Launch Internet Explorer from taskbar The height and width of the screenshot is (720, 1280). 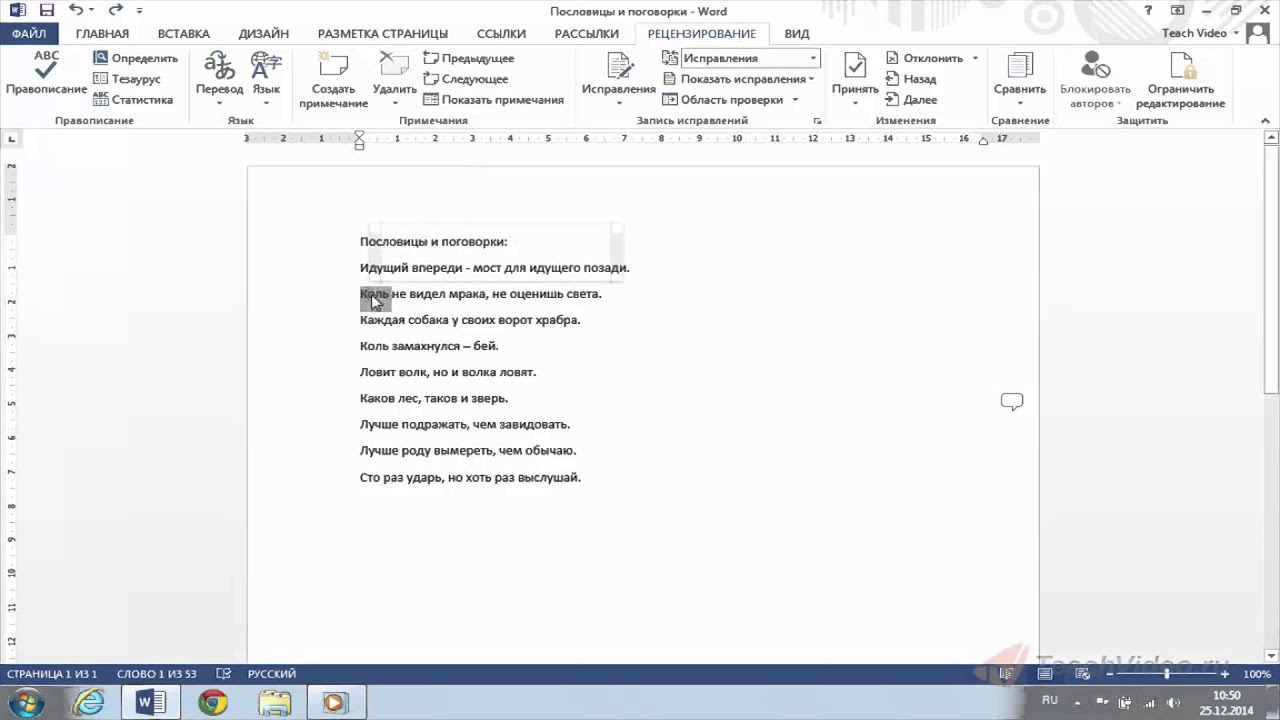(x=89, y=703)
